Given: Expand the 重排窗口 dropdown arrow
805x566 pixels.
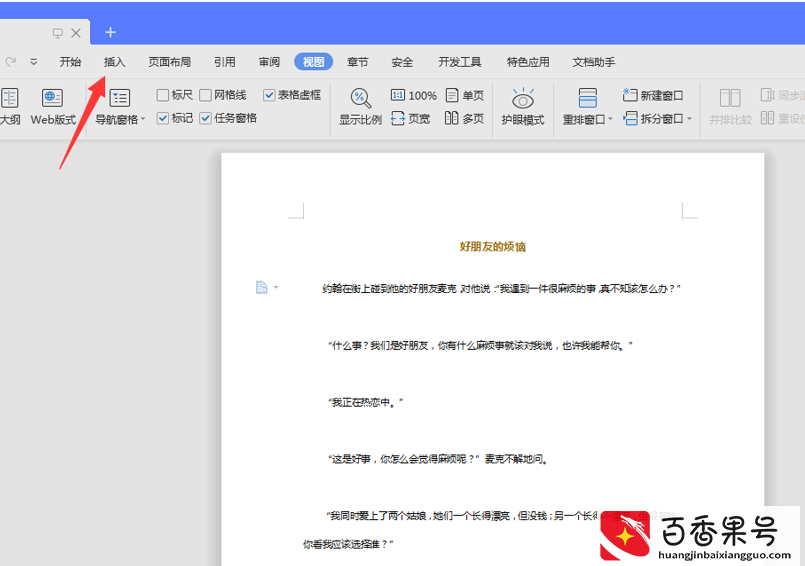Looking at the screenshot, I should [x=610, y=119].
